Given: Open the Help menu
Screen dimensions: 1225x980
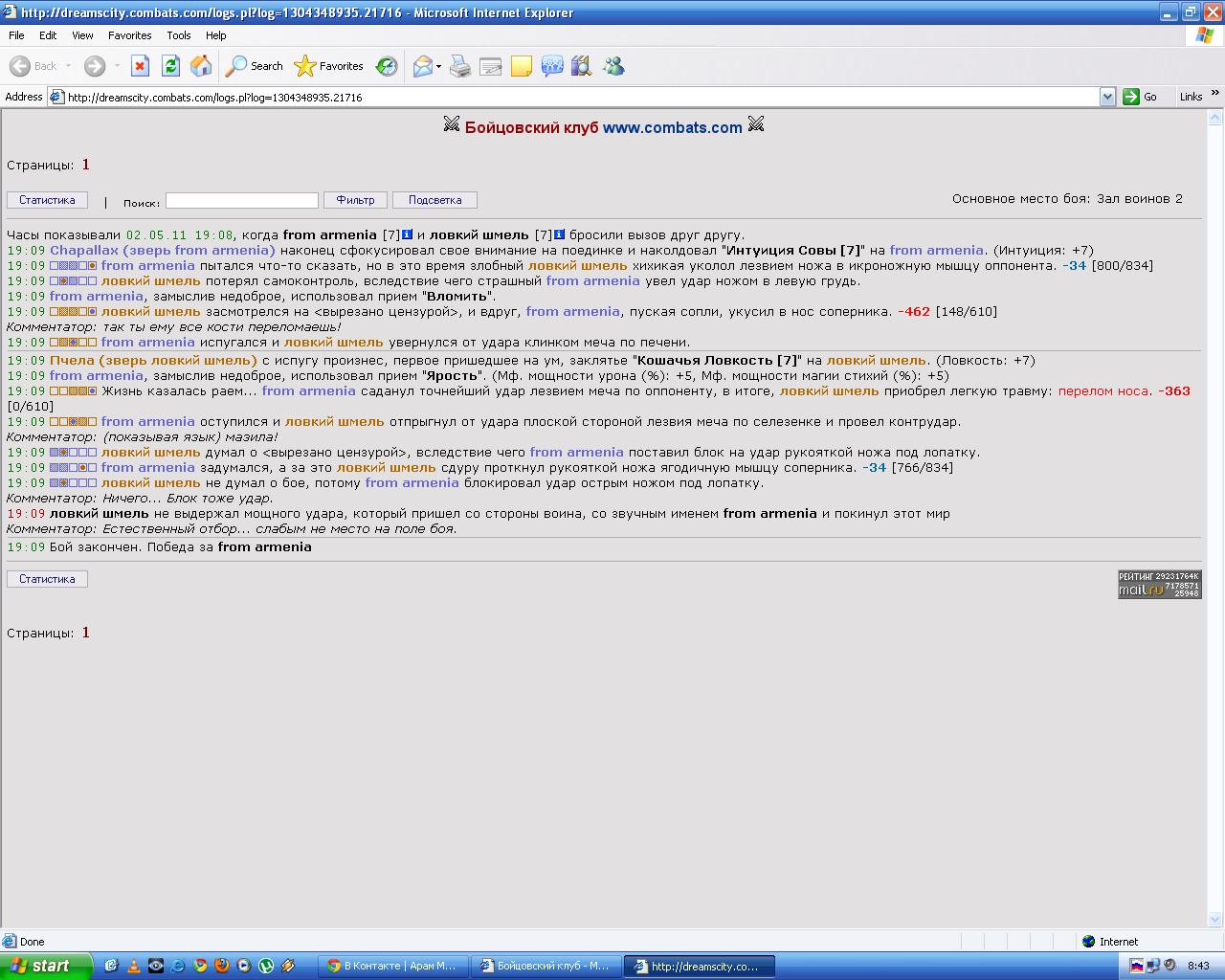Looking at the screenshot, I should tap(216, 35).
